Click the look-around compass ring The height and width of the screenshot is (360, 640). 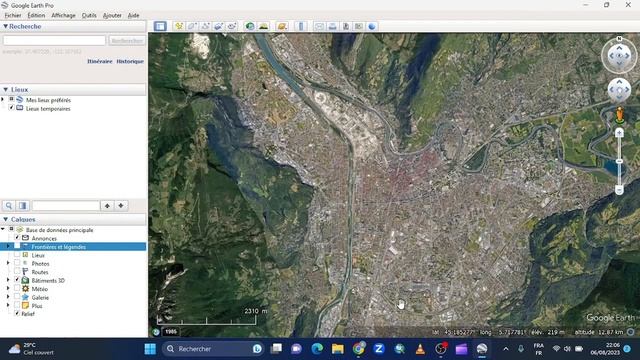tap(619, 56)
